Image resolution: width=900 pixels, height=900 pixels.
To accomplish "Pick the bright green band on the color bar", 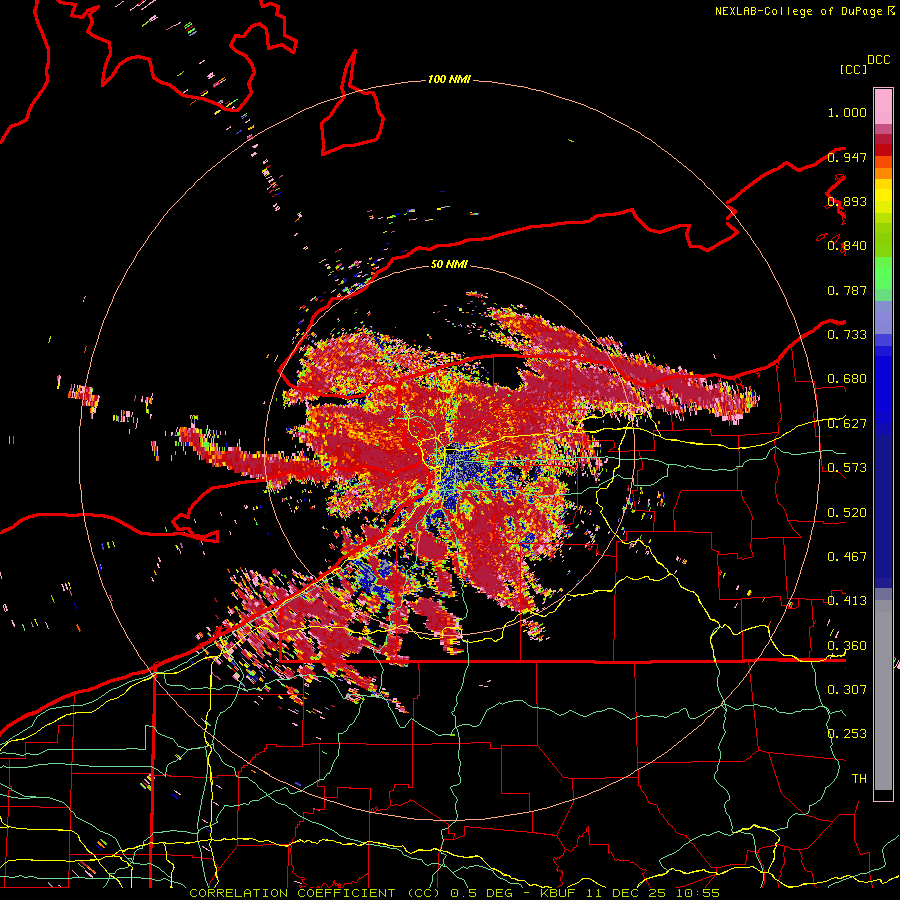I will [x=883, y=273].
